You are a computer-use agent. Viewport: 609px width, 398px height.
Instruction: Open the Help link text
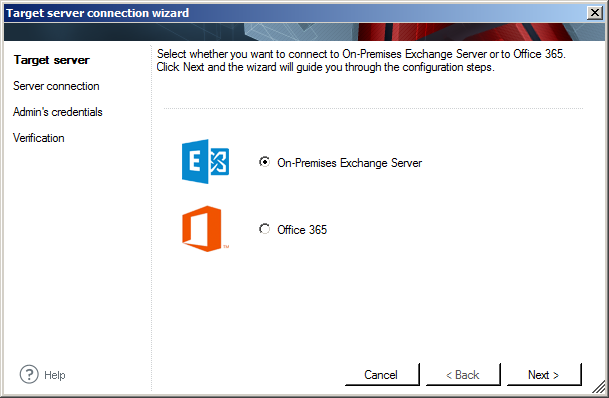(55, 375)
